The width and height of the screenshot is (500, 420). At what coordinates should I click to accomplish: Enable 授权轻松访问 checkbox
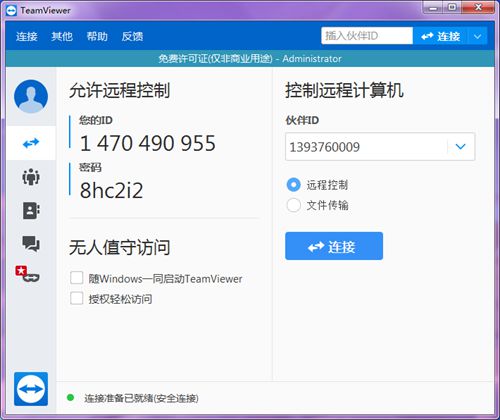pyautogui.click(x=76, y=298)
